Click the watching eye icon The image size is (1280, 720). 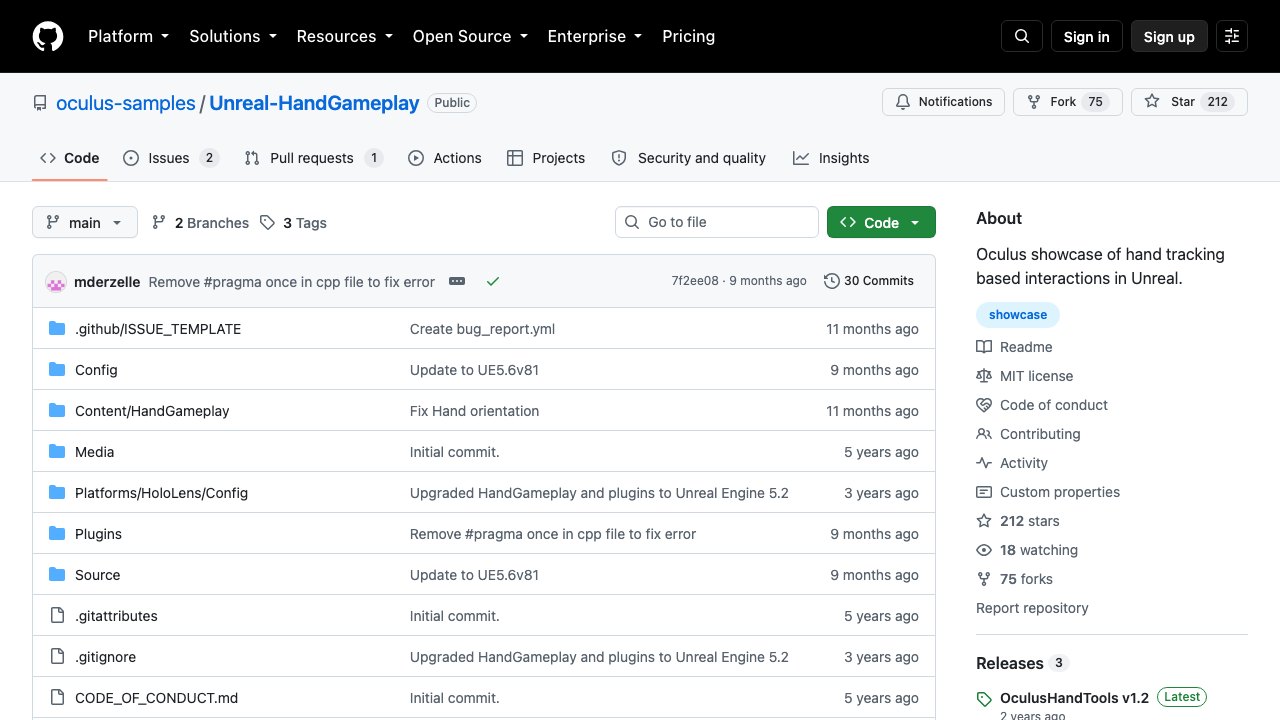[x=984, y=550]
